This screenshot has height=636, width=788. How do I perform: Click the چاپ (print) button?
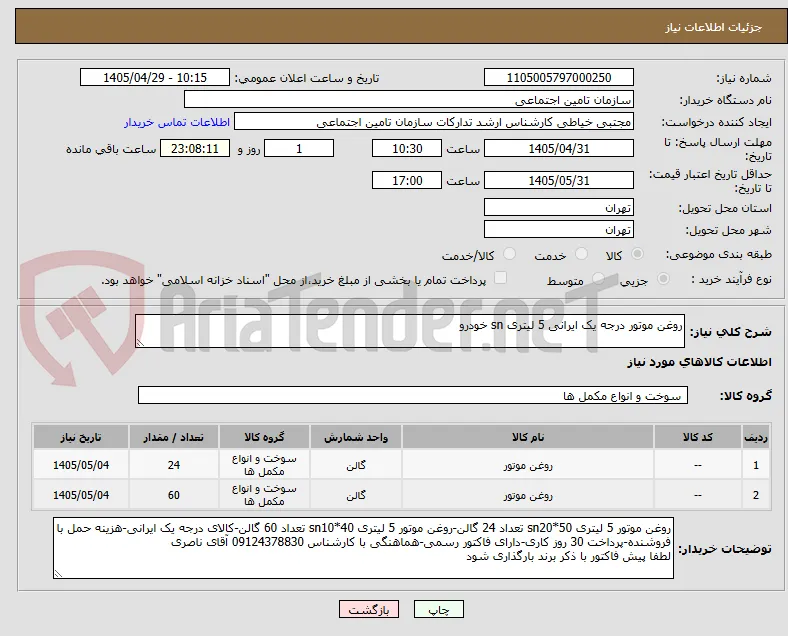[x=439, y=609]
